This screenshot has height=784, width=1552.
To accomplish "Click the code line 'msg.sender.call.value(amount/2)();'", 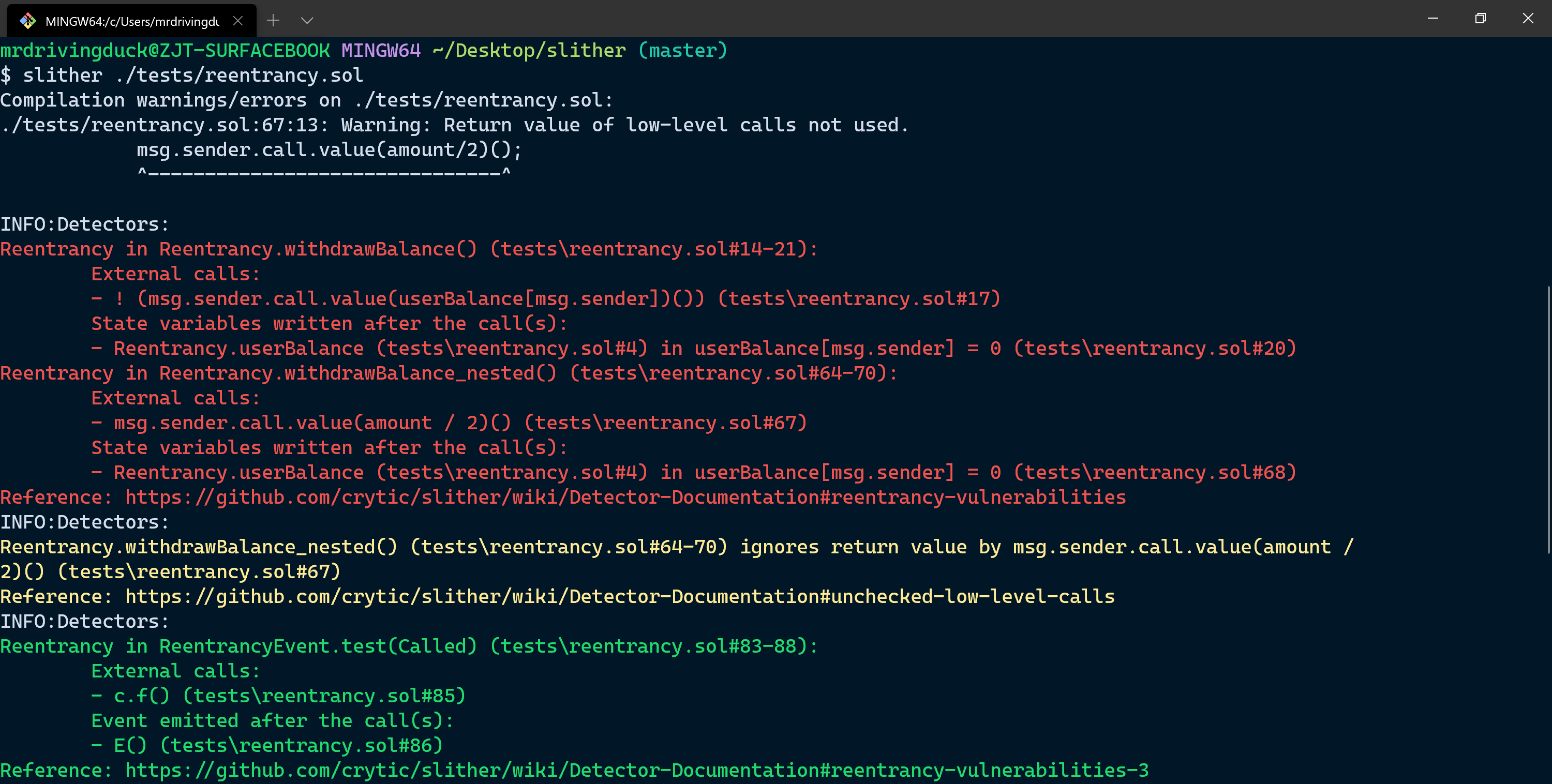I will click(x=329, y=150).
